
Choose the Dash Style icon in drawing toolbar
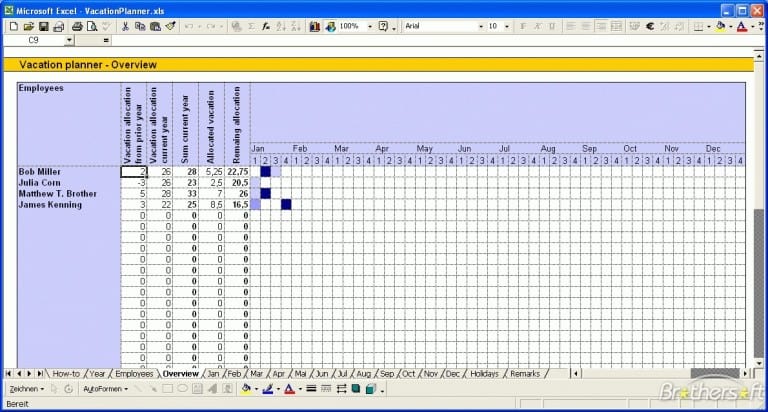click(x=326, y=389)
